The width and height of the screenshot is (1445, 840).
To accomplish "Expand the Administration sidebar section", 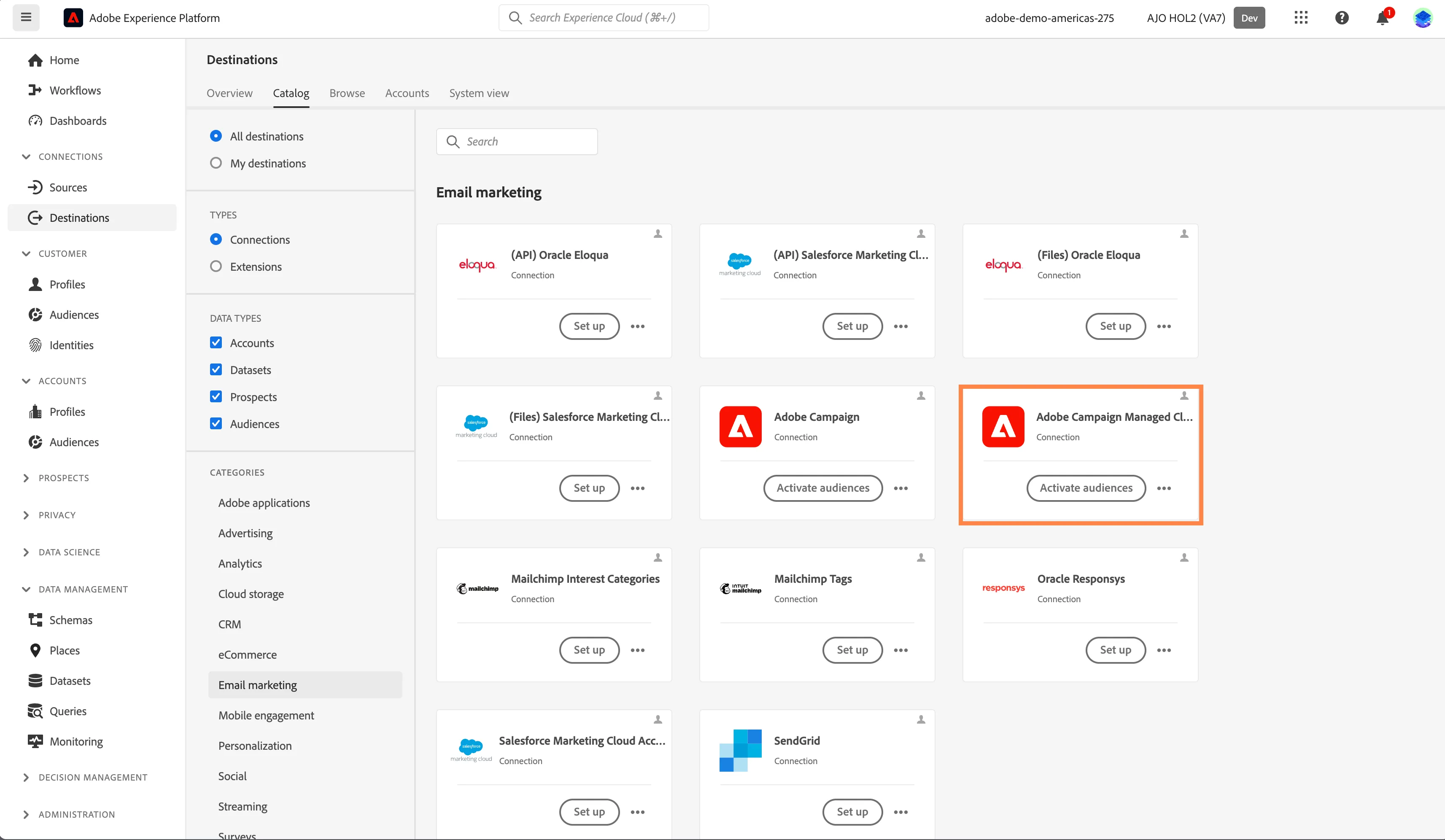I will (26, 815).
